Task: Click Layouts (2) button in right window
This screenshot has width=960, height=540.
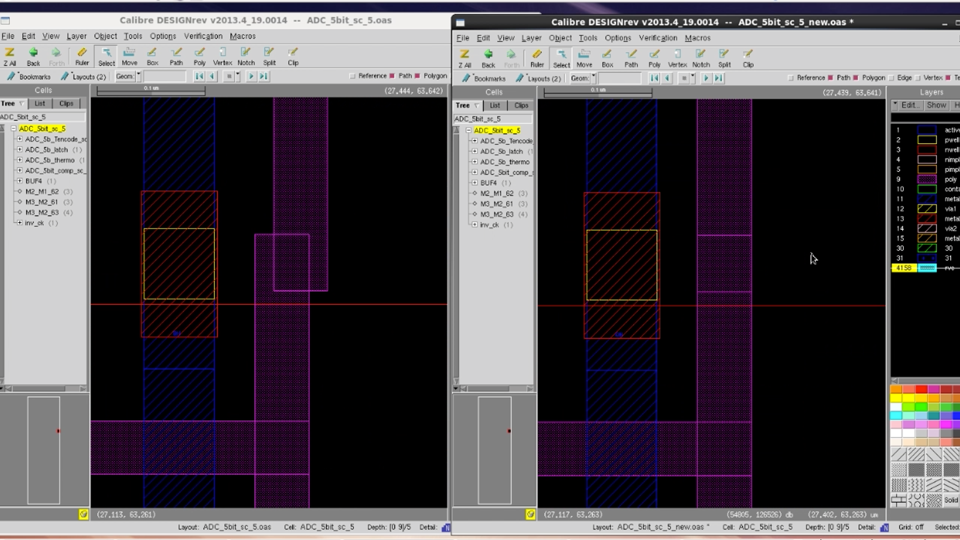Action: tap(538, 78)
